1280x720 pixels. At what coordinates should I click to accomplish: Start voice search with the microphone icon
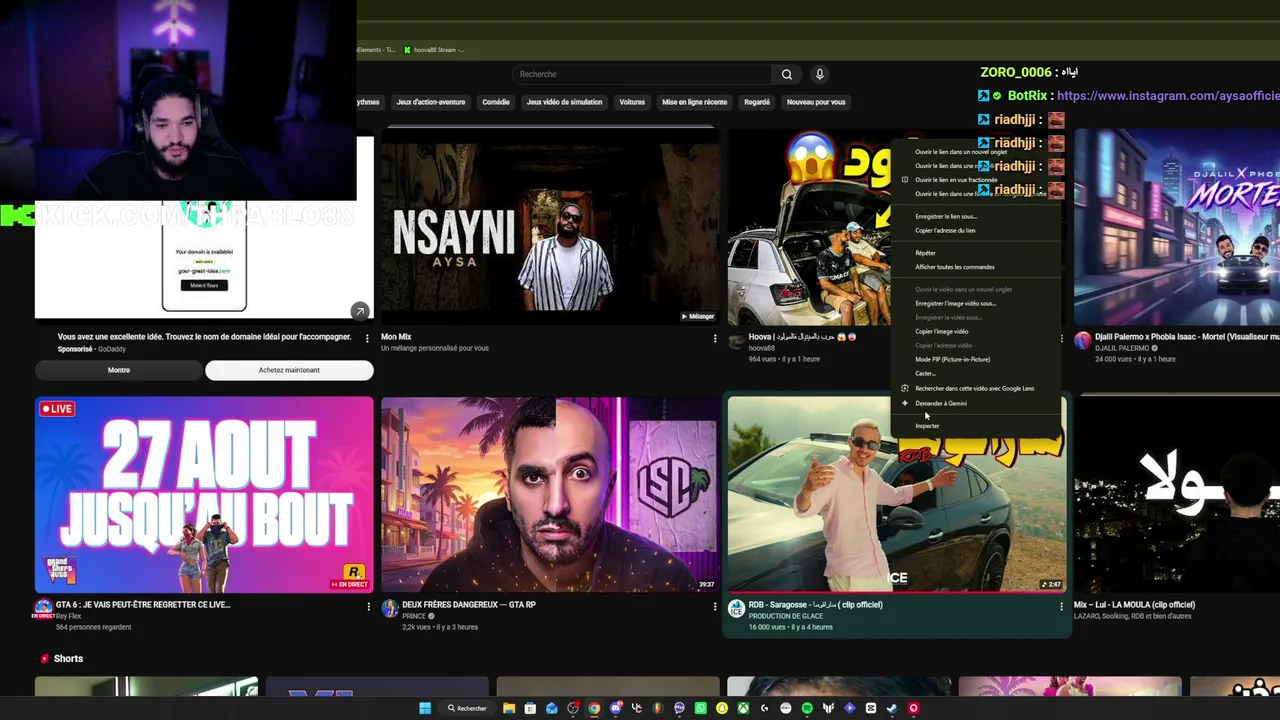819,74
